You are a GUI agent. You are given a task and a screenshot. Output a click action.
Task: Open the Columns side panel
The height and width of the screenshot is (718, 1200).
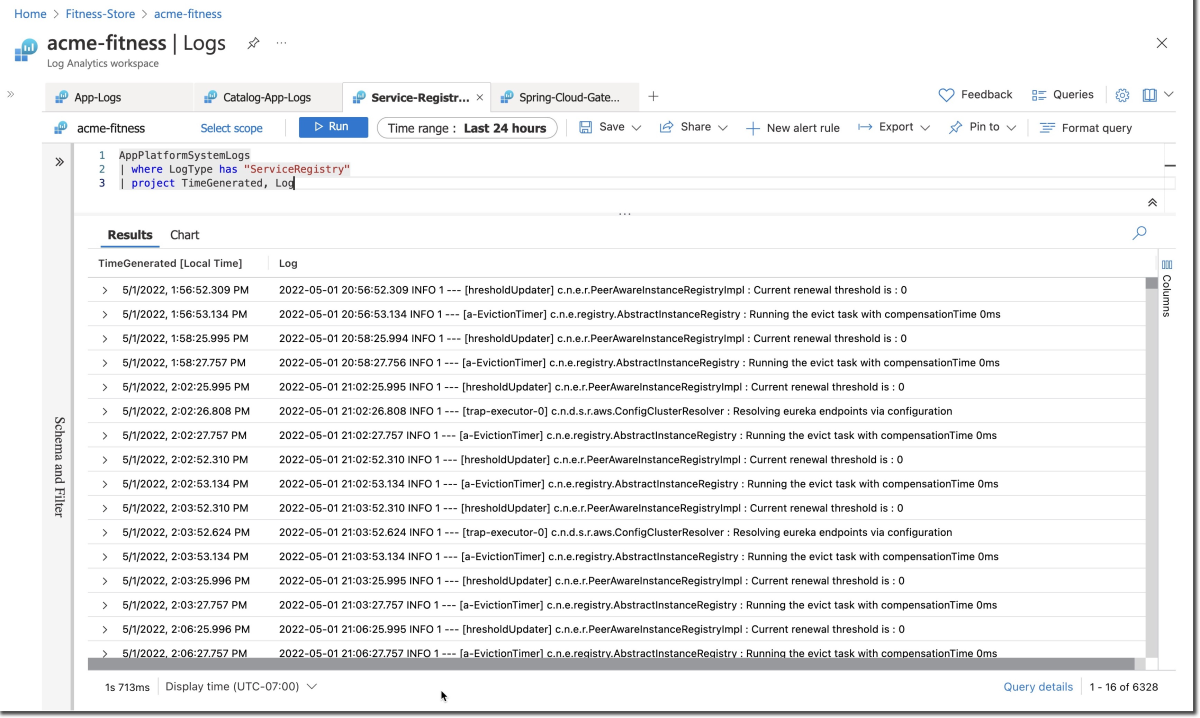point(1167,287)
